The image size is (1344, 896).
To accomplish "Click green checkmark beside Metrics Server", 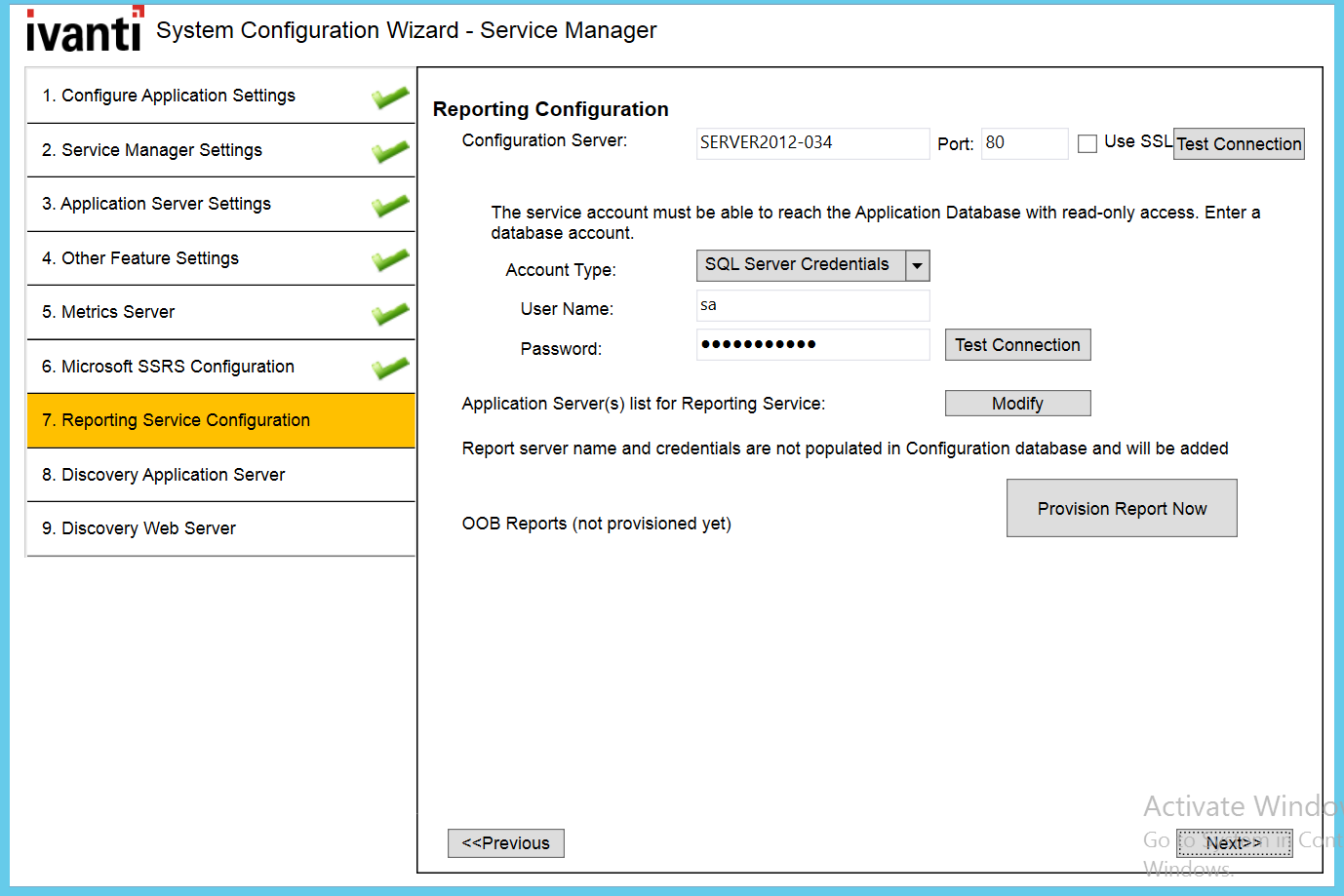I will pos(390,314).
